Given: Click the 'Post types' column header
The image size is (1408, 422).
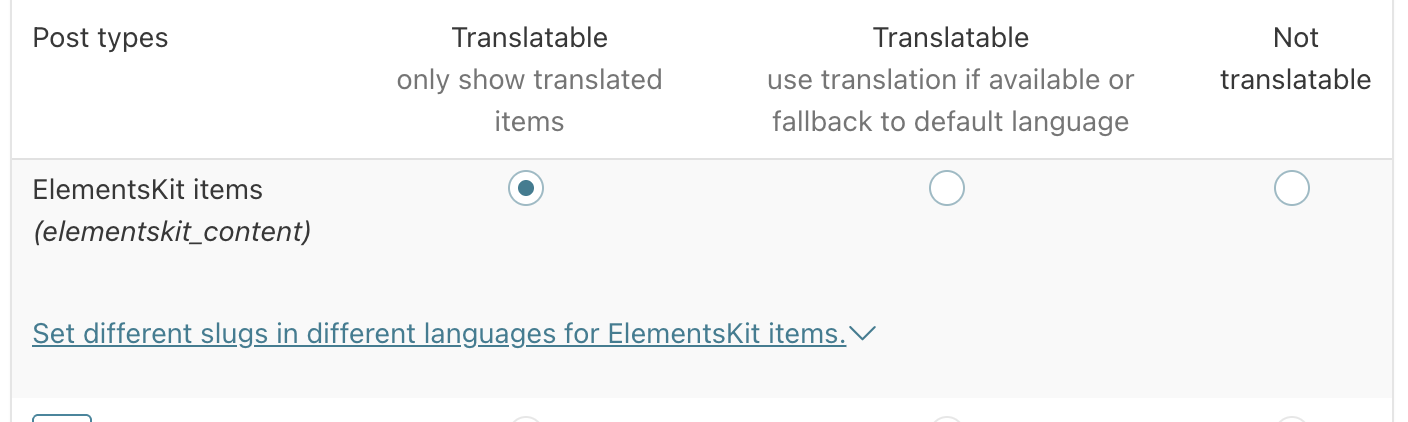Looking at the screenshot, I should pos(100,38).
